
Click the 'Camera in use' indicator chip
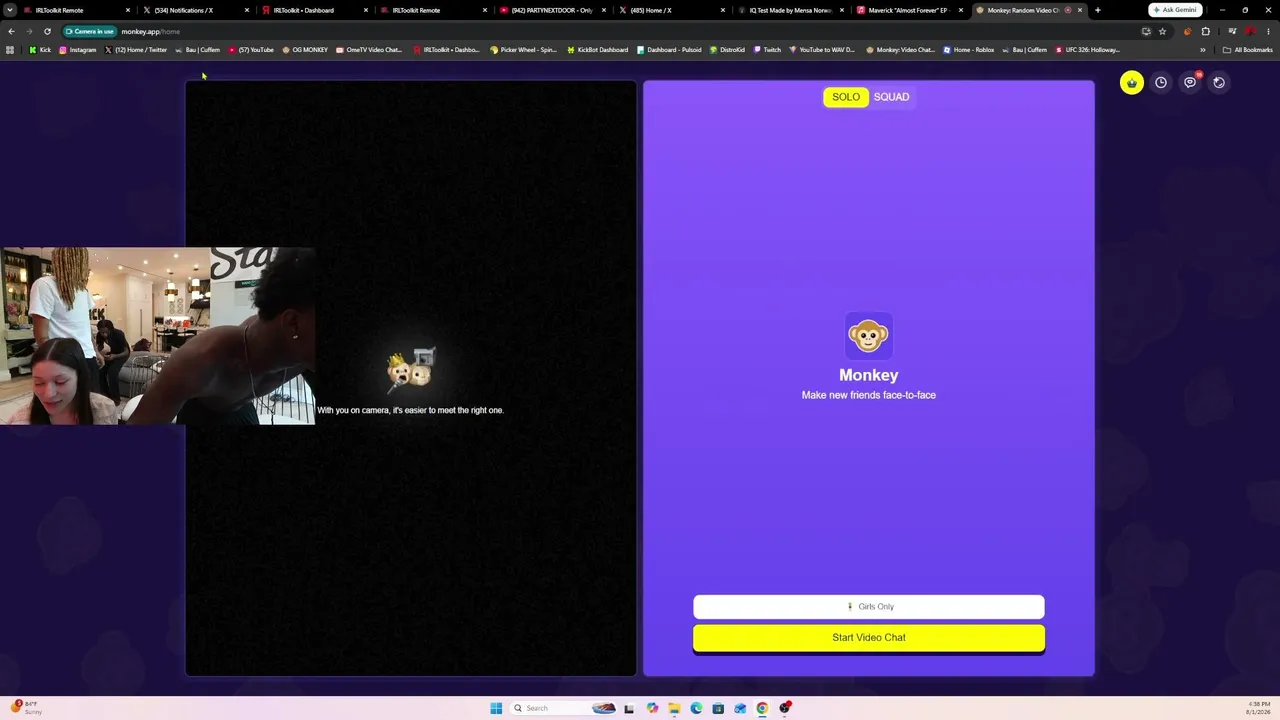coord(89,31)
